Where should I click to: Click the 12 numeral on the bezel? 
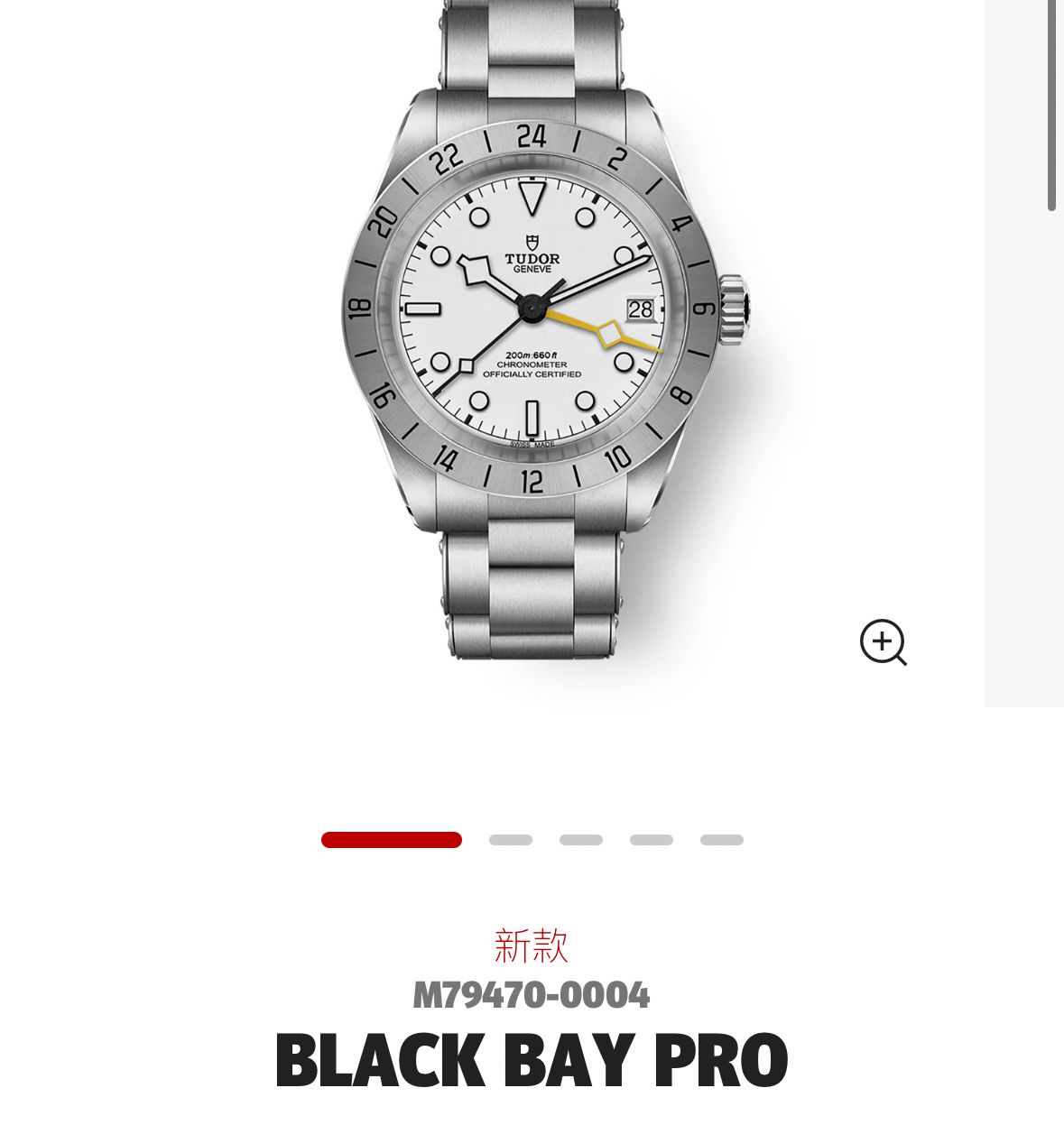click(532, 481)
